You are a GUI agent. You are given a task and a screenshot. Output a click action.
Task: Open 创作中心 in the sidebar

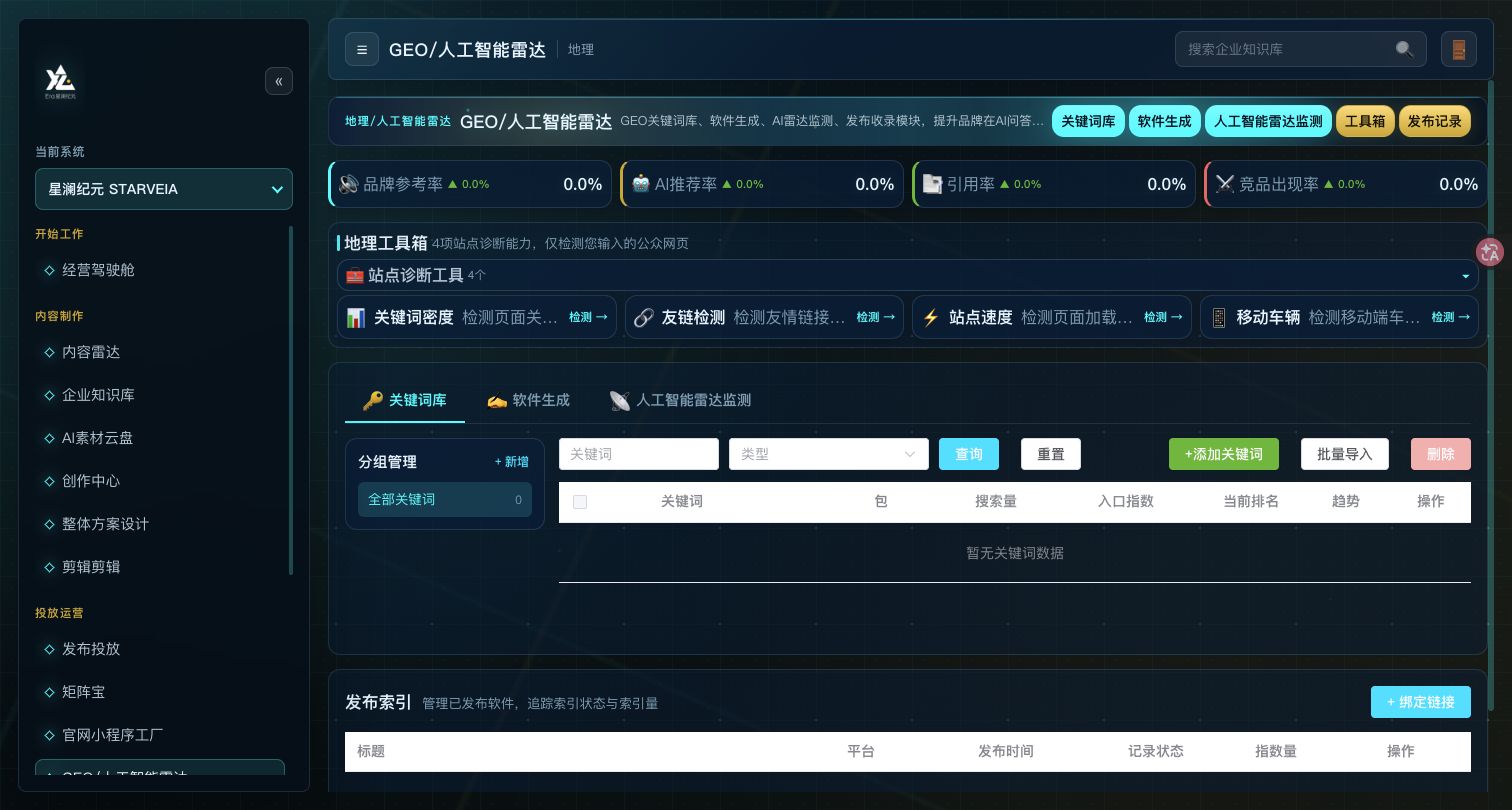[160, 481]
